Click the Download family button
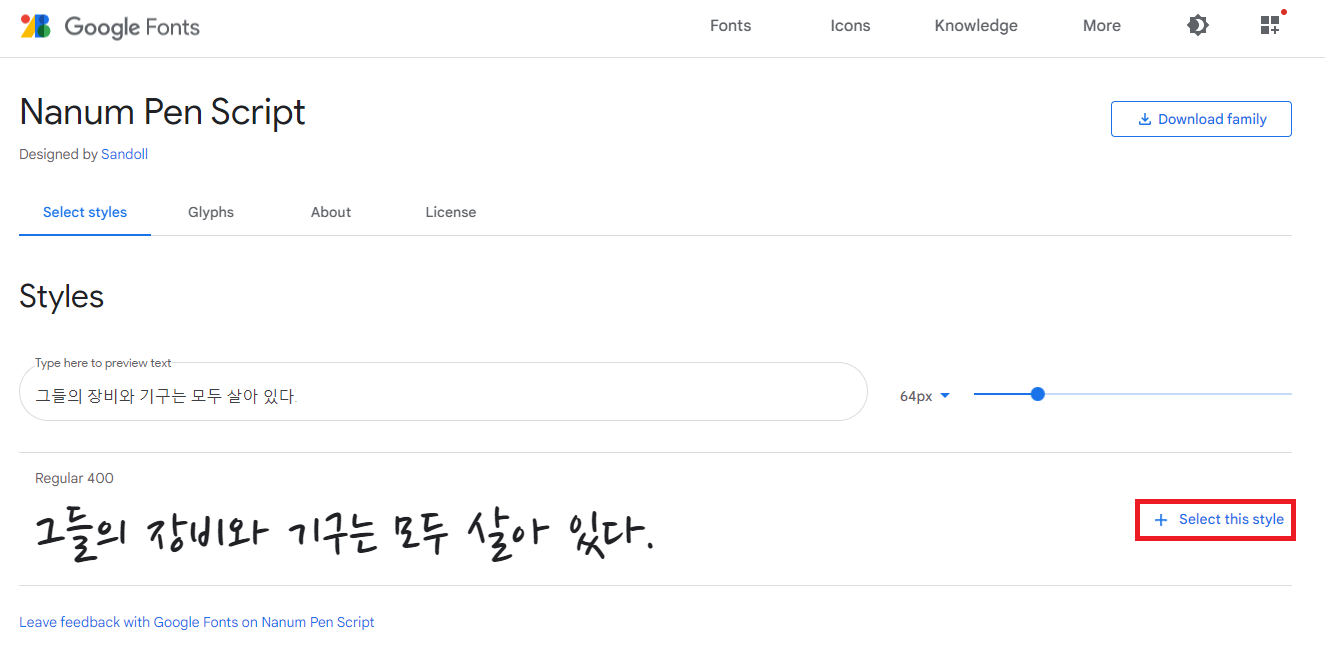The width and height of the screenshot is (1325, 659). [1201, 119]
